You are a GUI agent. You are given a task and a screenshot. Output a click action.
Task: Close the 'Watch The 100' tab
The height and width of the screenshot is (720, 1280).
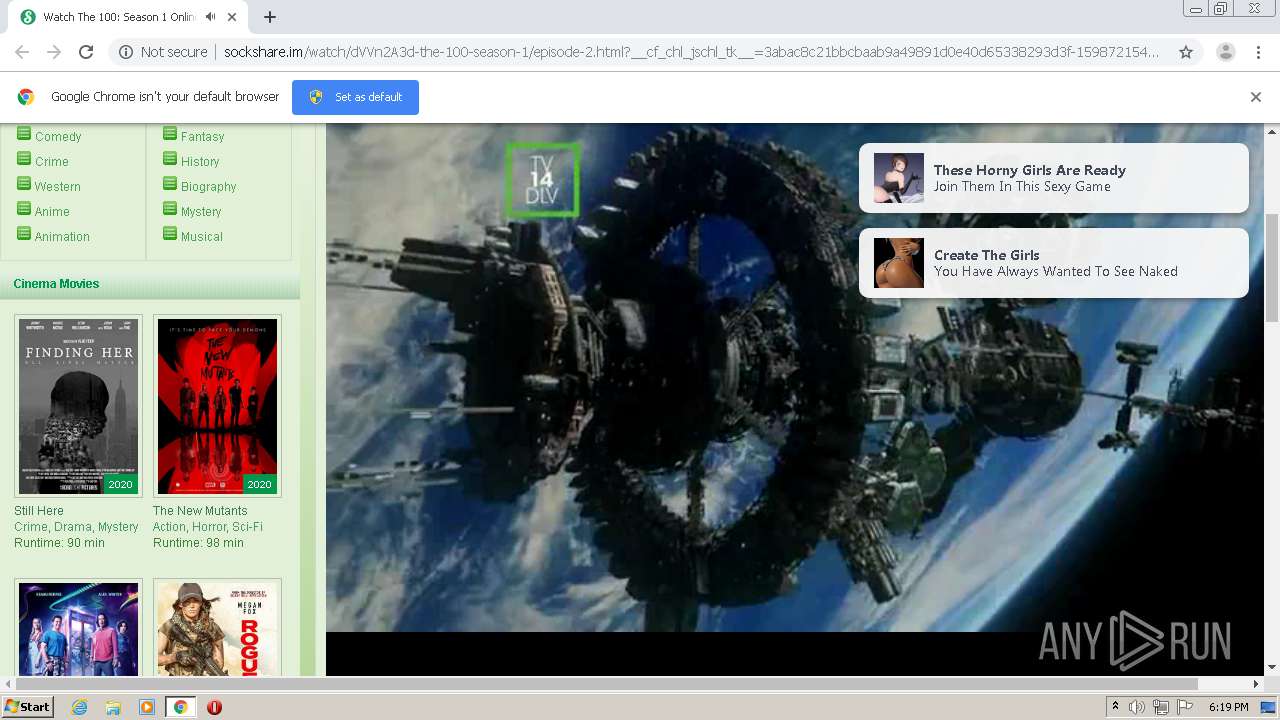point(233,17)
